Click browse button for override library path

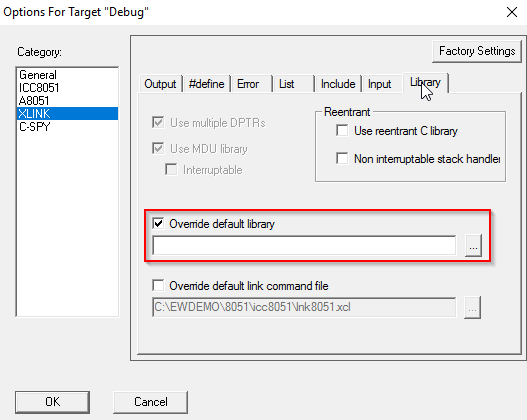pos(473,246)
